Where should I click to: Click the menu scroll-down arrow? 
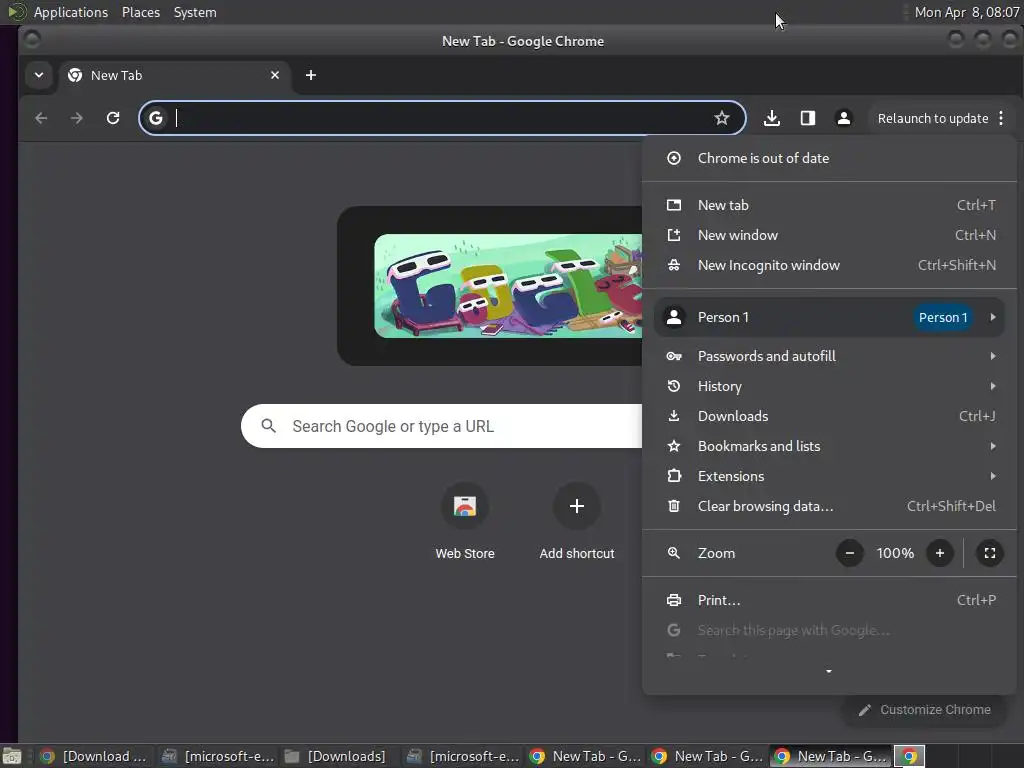[829, 671]
